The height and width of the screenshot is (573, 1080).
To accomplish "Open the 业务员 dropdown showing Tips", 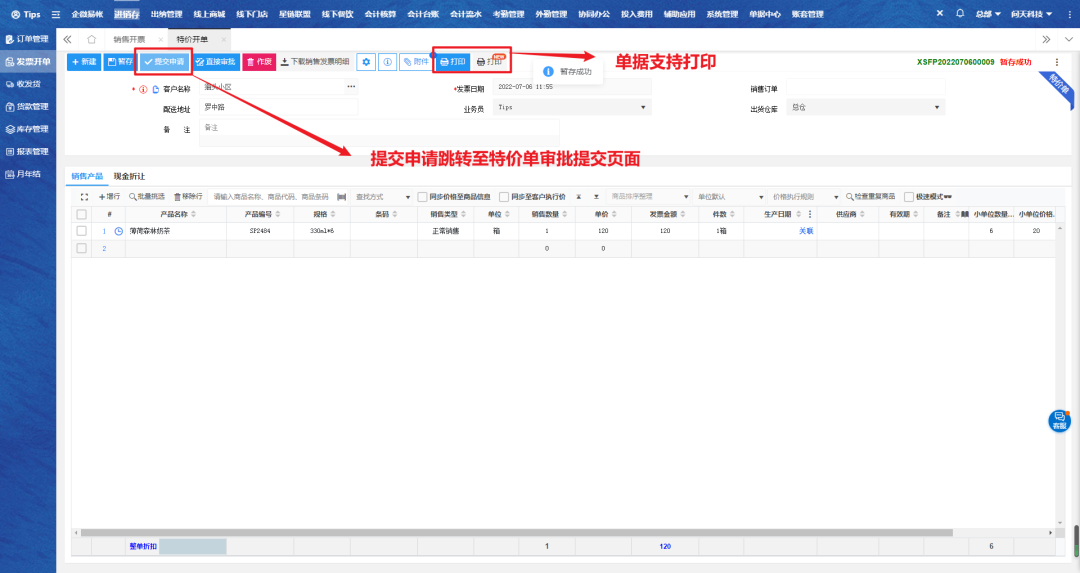I will [x=571, y=107].
